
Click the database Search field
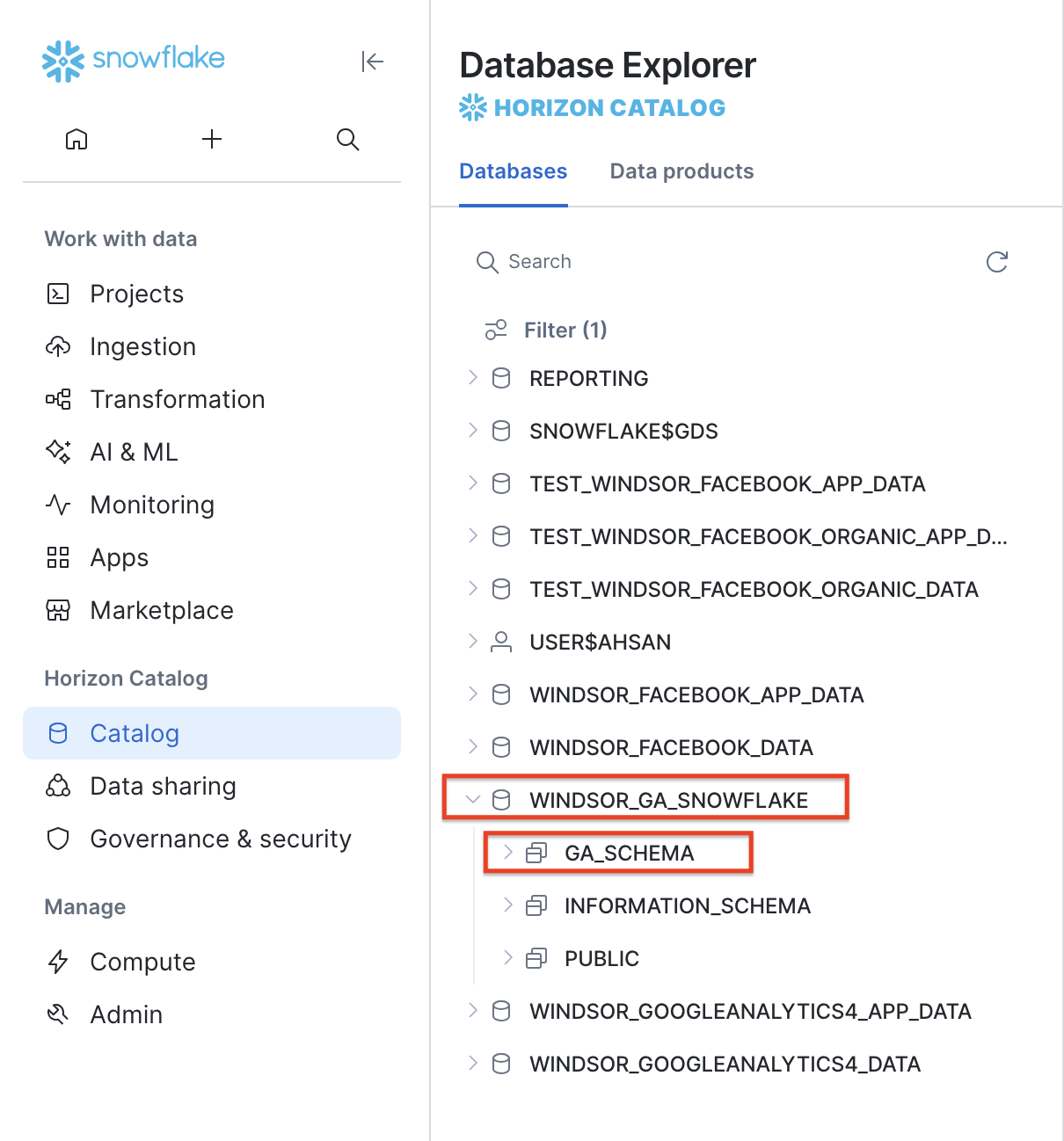click(721, 262)
